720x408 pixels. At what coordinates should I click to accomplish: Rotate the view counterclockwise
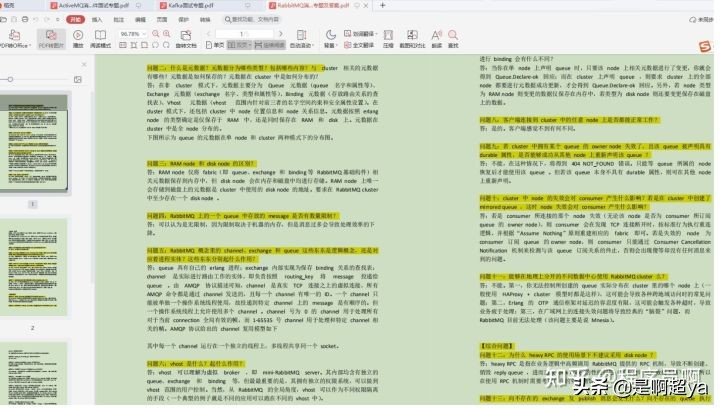tap(155, 45)
